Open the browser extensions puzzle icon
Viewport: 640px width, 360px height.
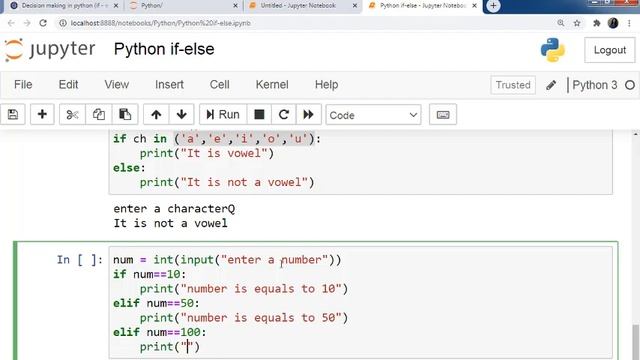[x=596, y=23]
